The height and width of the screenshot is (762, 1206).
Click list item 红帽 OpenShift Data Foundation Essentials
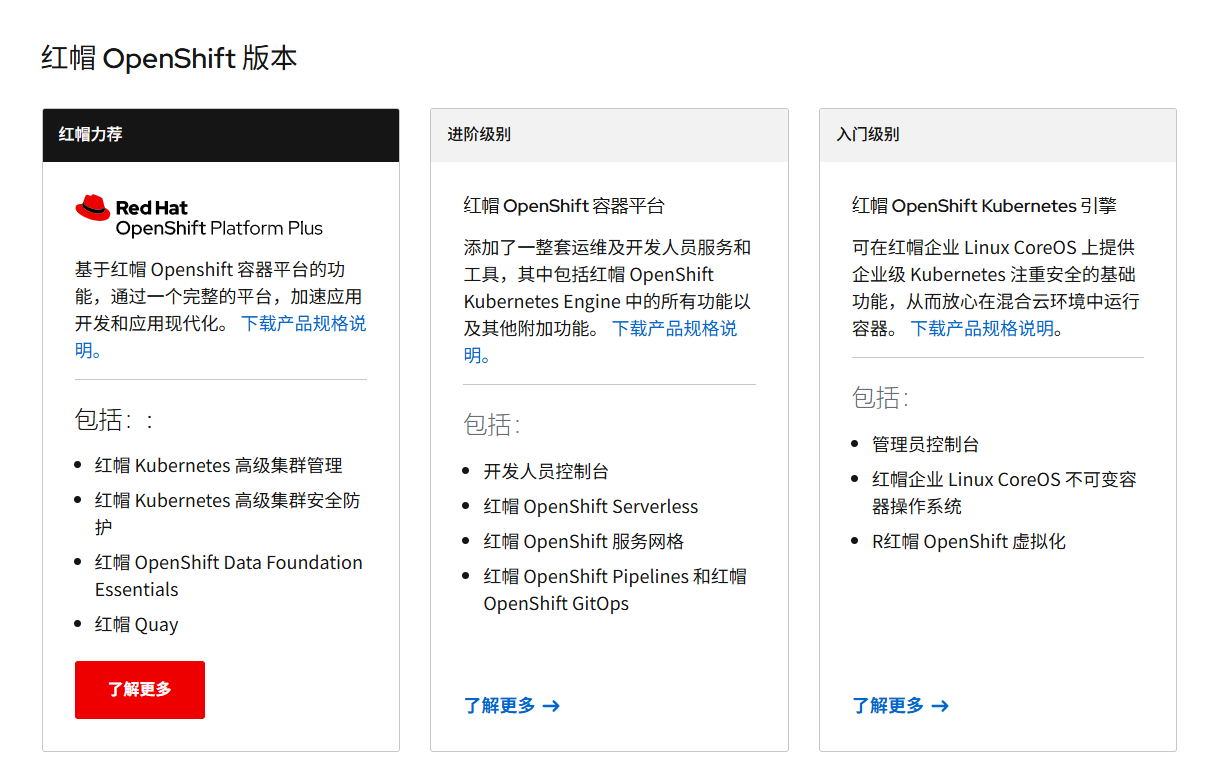coord(229,576)
